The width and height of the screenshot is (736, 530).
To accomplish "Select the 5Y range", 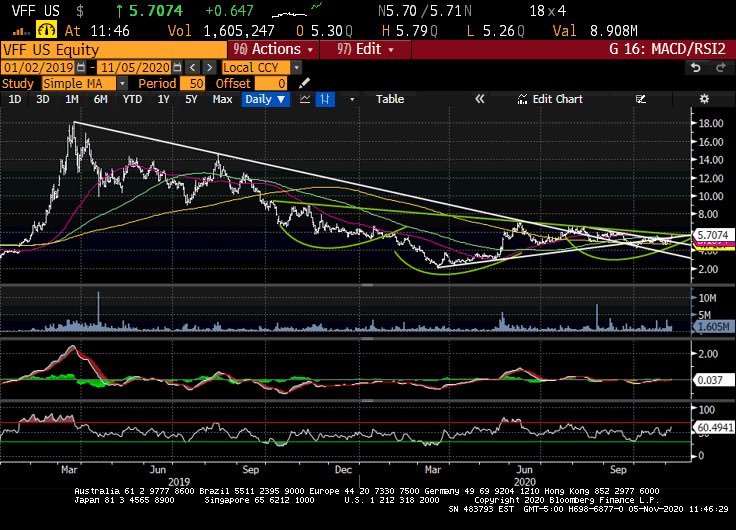I will [x=191, y=99].
